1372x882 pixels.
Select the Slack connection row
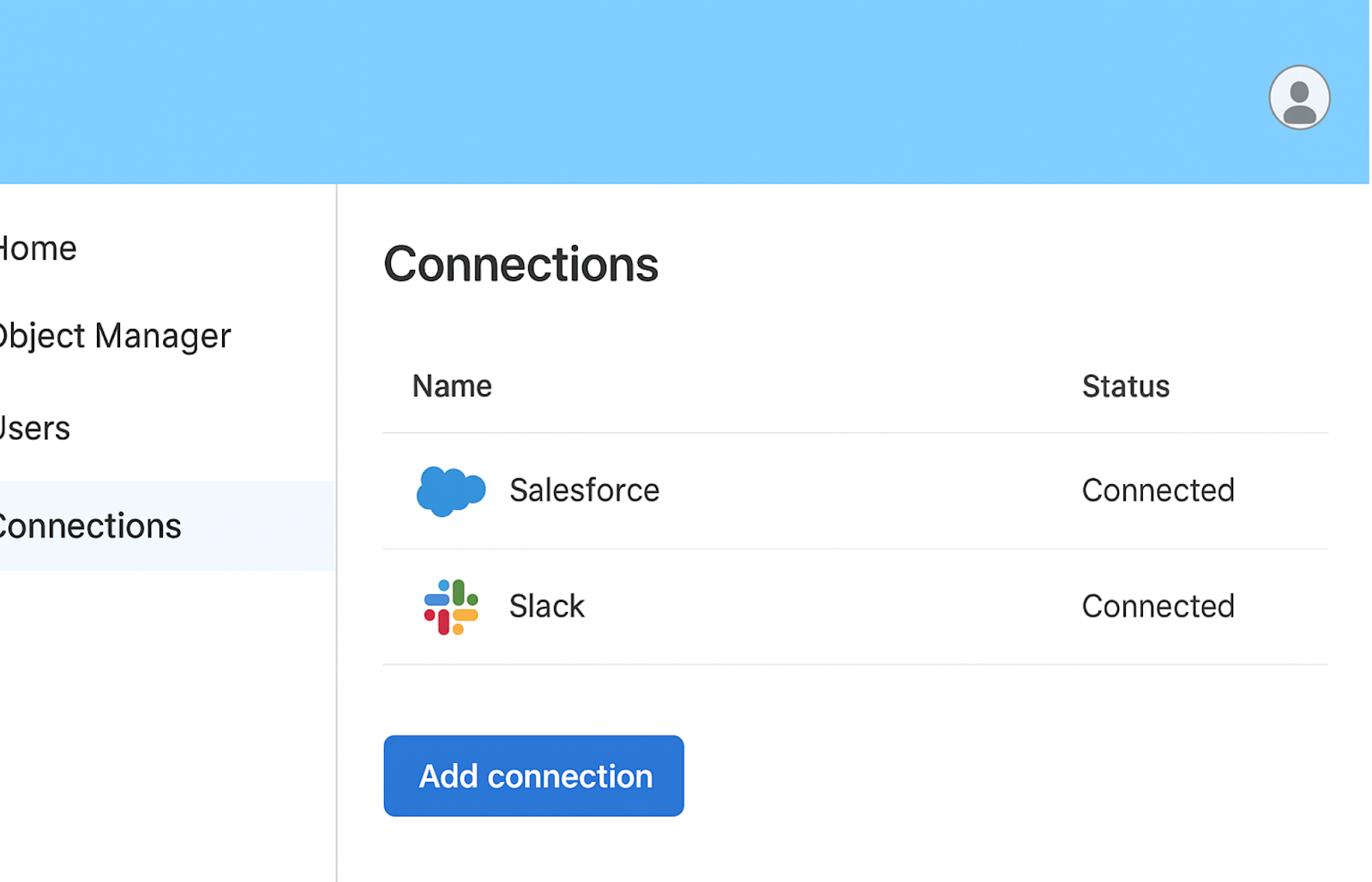[772, 606]
